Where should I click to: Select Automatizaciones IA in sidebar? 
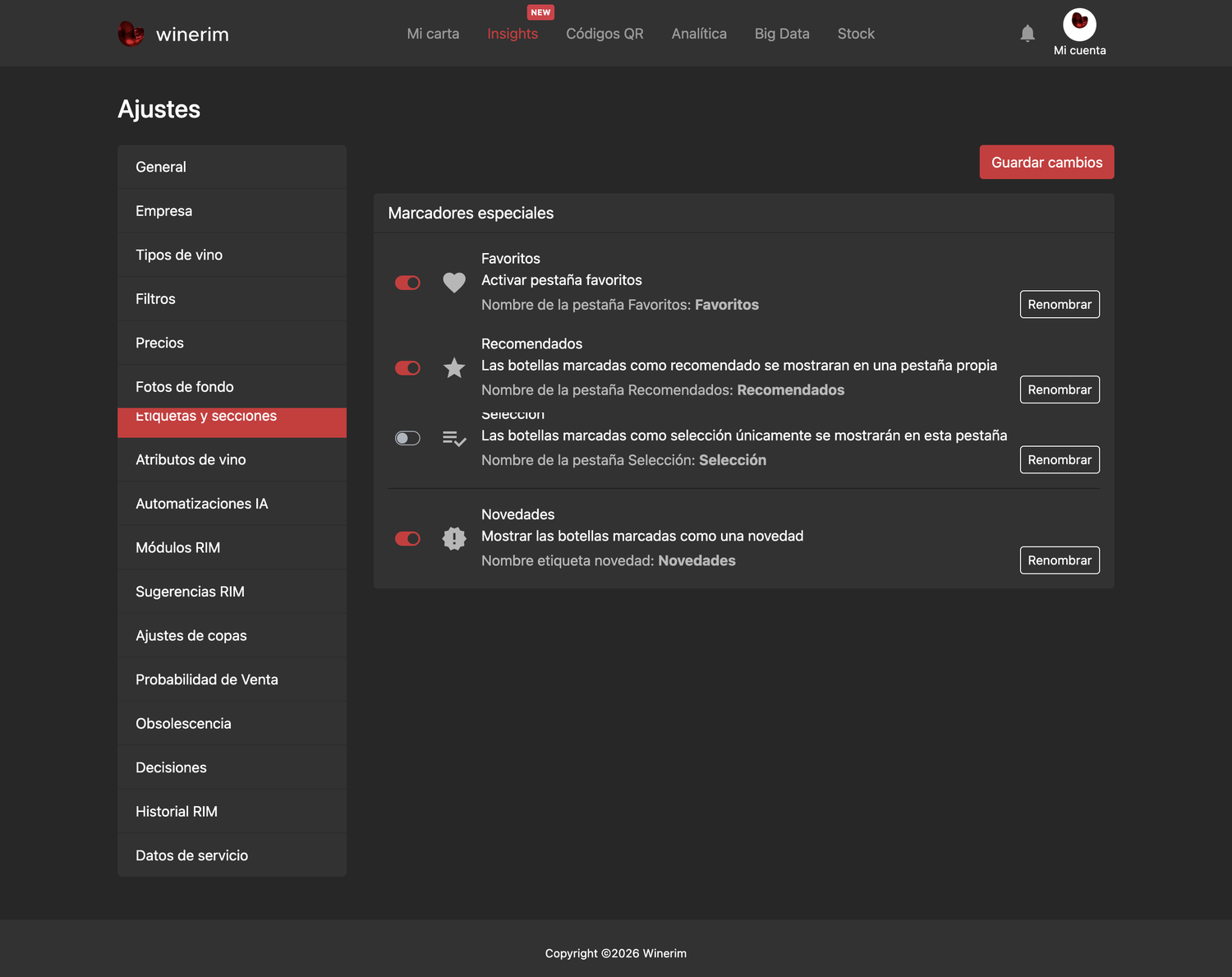[x=232, y=504]
